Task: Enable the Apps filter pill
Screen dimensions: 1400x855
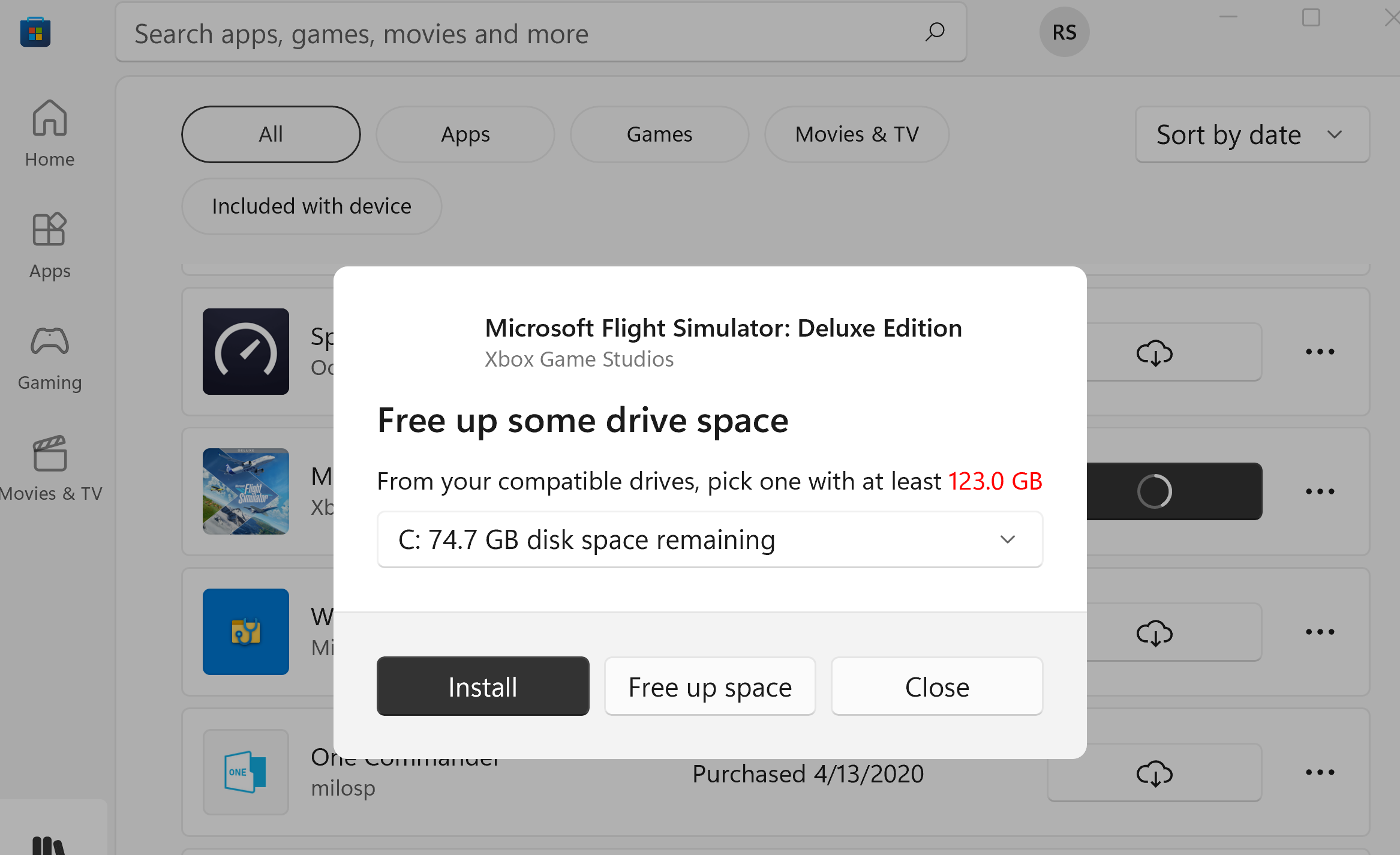Action: 465,134
